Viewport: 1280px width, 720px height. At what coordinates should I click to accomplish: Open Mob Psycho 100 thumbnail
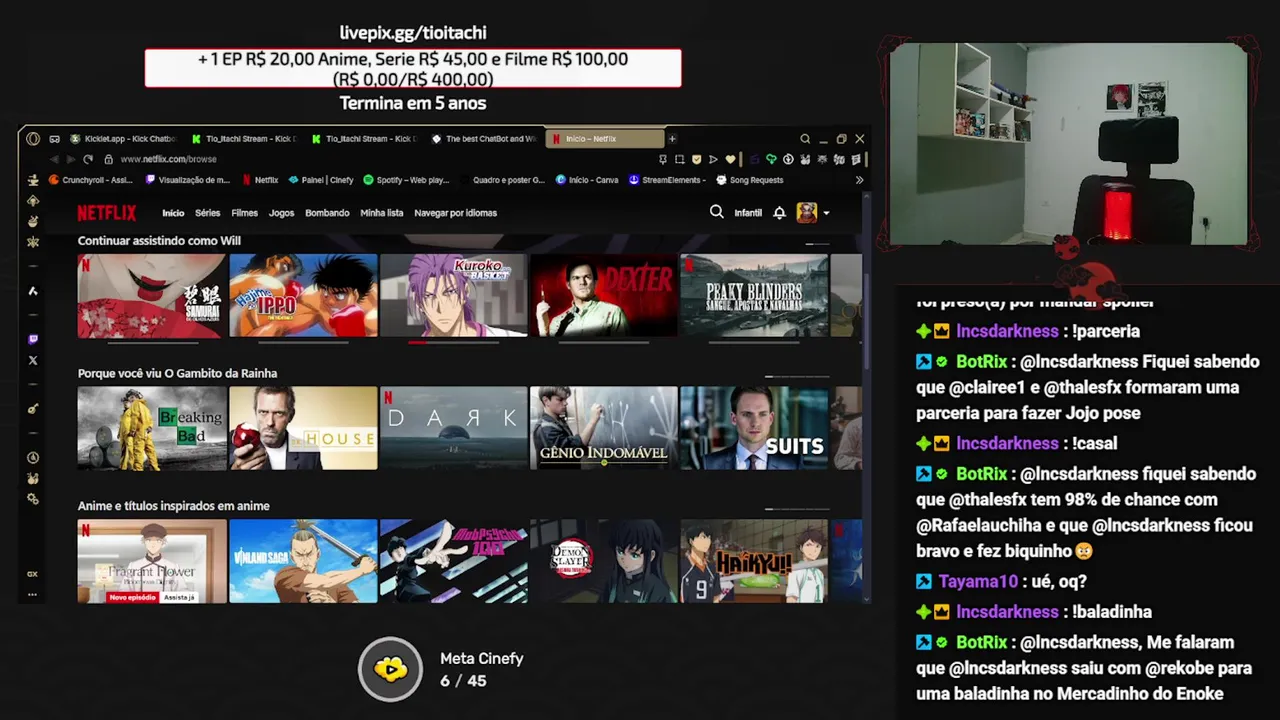click(453, 561)
